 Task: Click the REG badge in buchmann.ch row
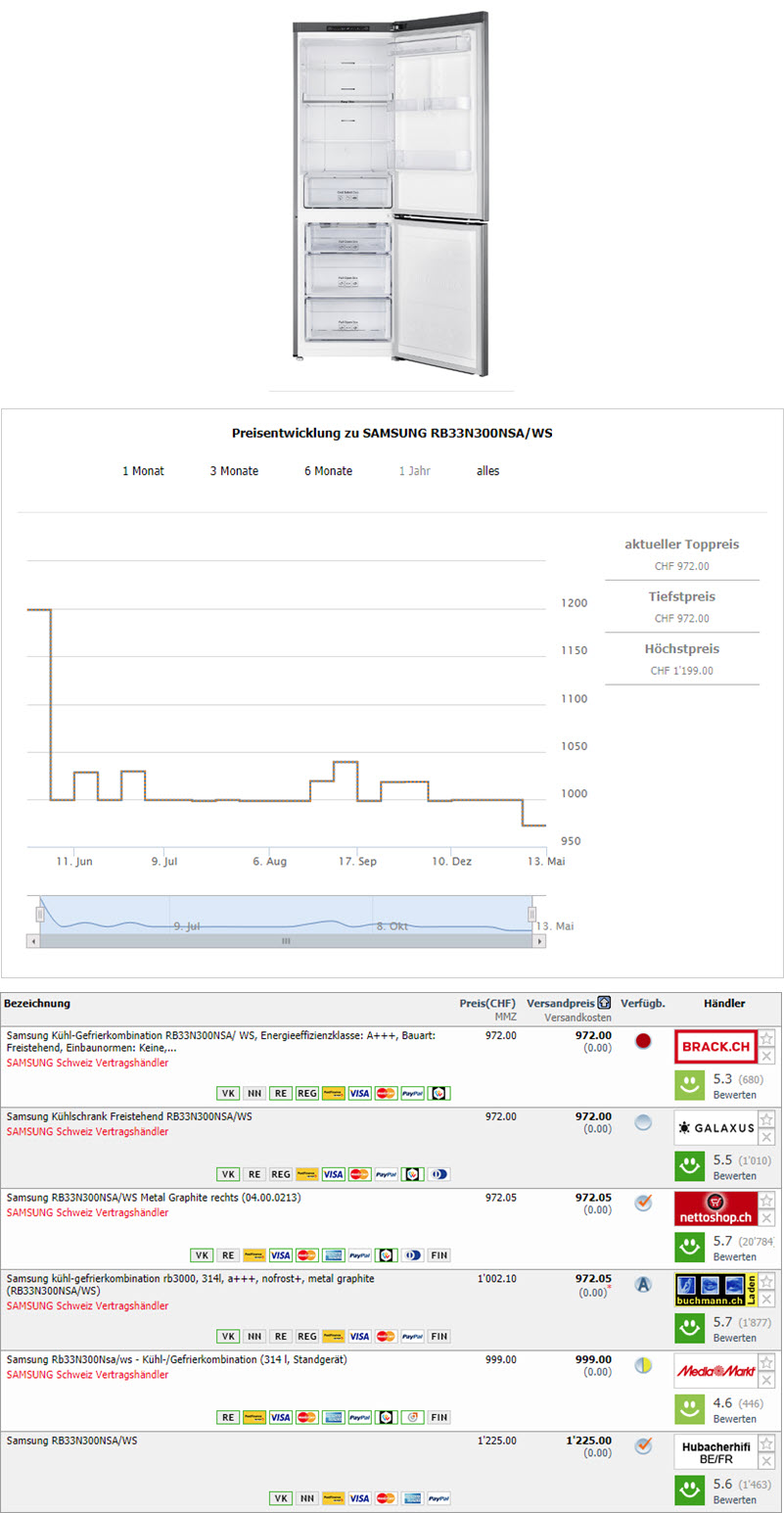pos(307,1337)
